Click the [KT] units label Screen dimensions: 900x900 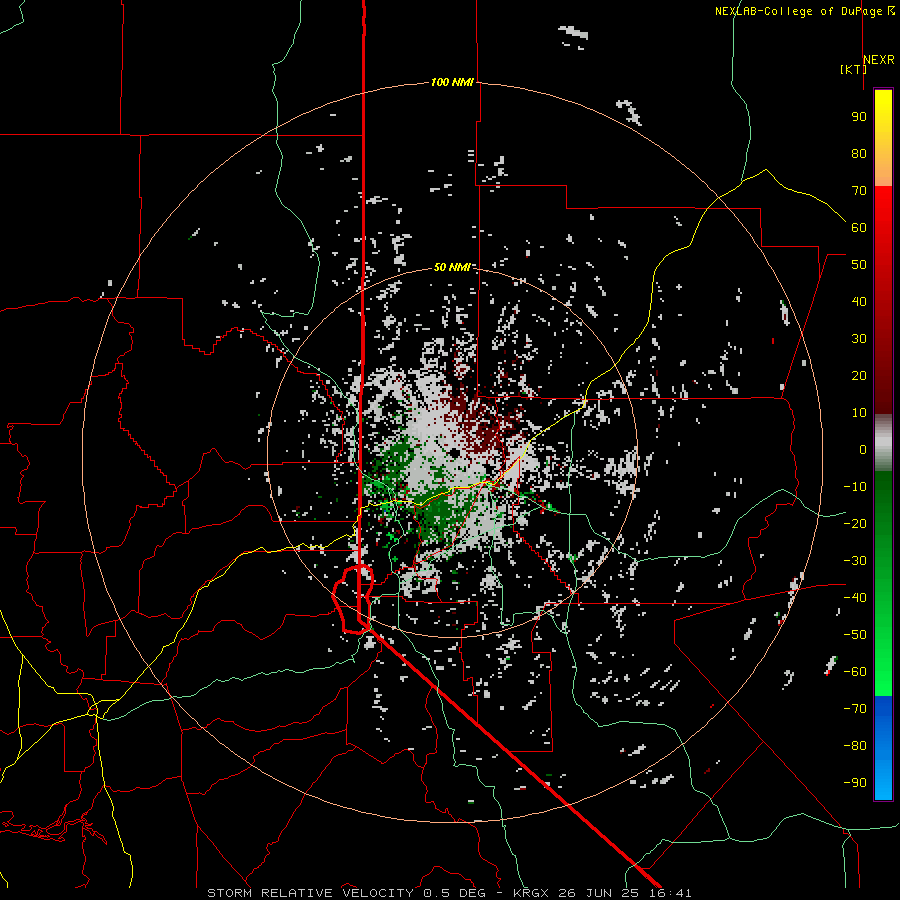853,69
